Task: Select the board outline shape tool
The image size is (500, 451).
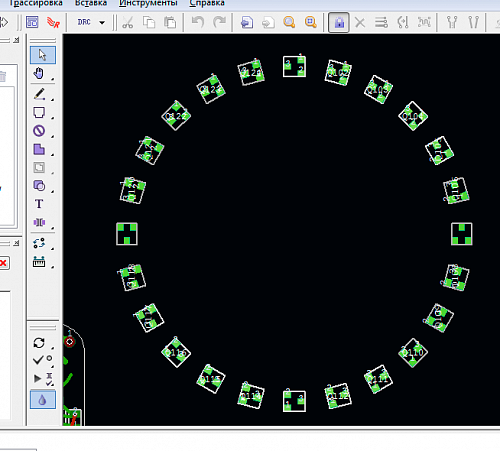Action: [x=39, y=112]
